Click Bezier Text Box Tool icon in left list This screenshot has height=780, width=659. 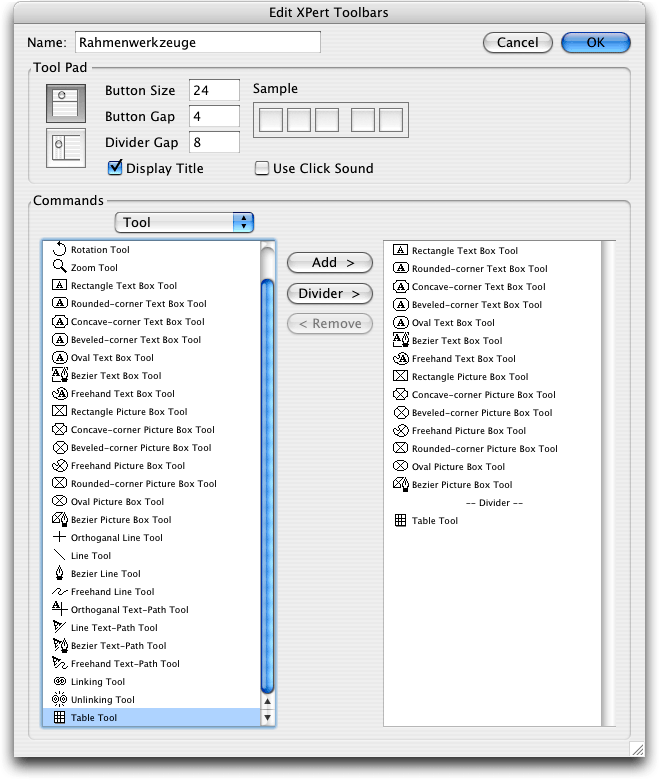point(60,375)
